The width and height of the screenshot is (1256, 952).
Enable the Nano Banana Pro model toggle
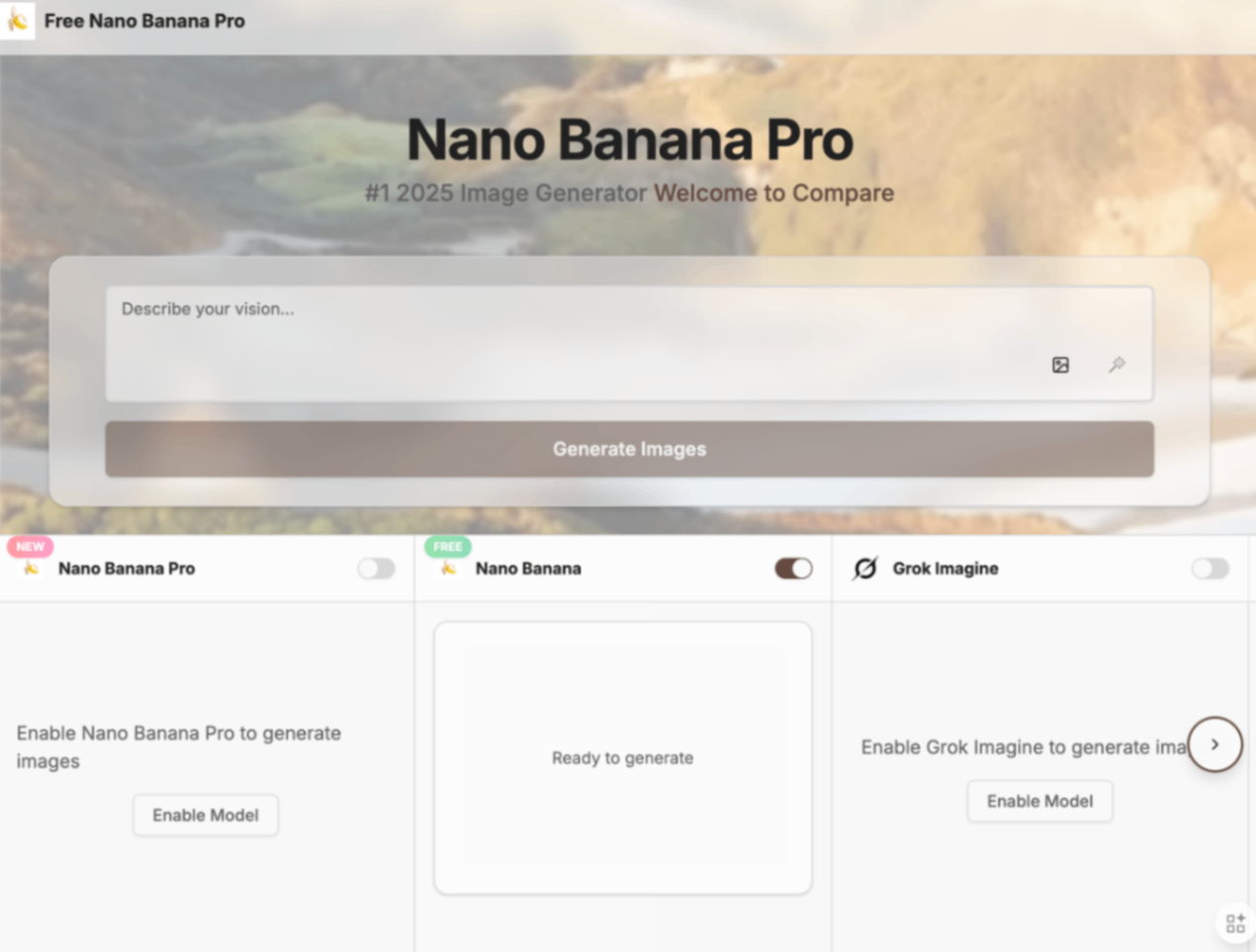coord(376,568)
